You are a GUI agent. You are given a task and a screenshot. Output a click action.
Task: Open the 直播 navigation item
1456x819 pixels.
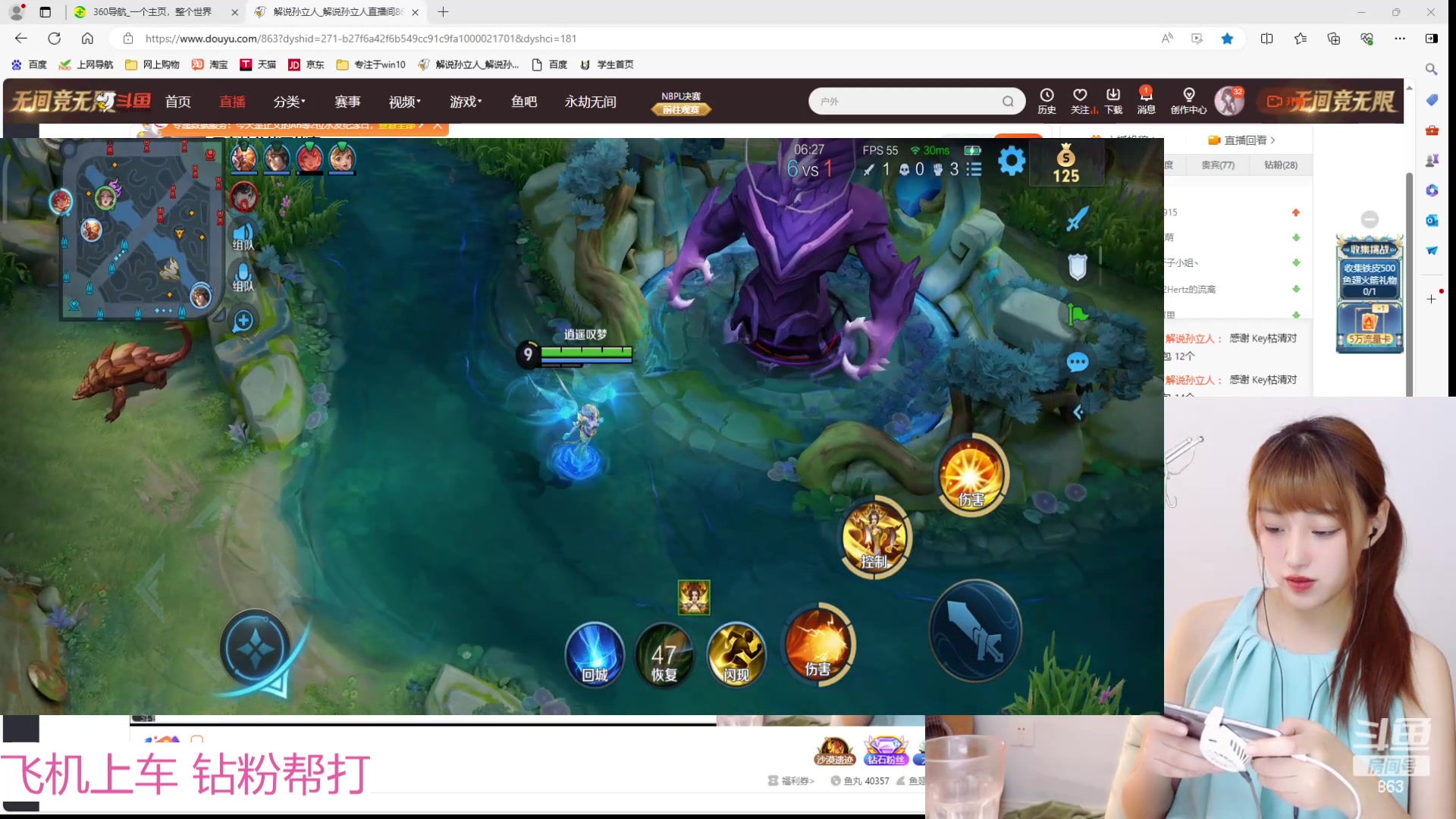point(233,102)
